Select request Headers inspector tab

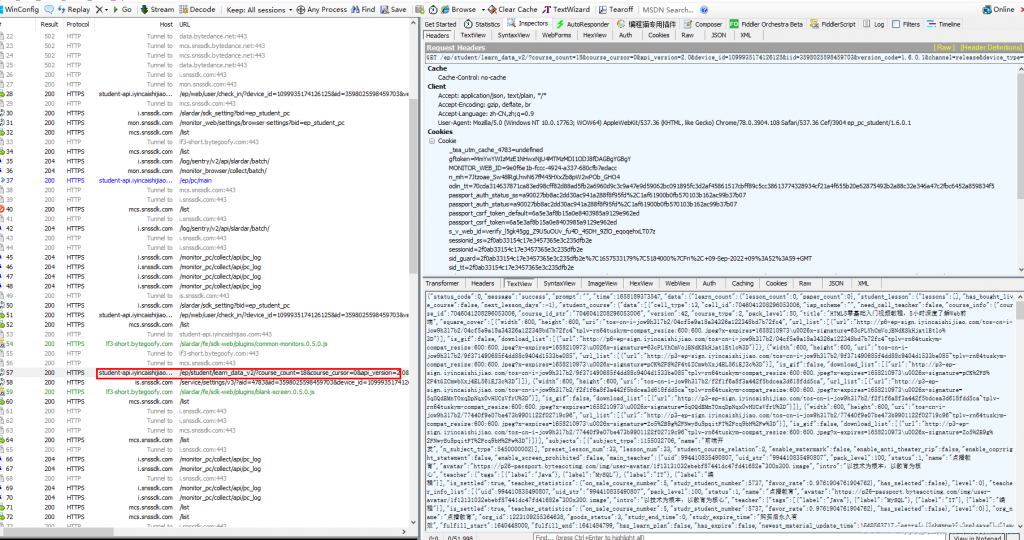tap(438, 35)
